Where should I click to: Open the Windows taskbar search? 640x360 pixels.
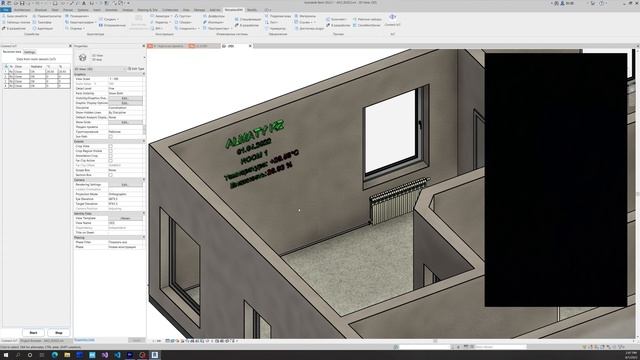[x=18, y=355]
